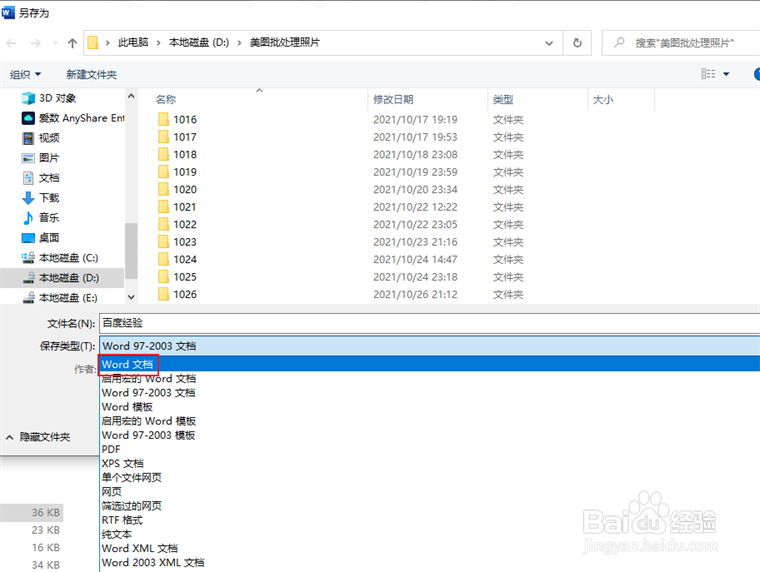Open the 组织 menu

(25, 74)
